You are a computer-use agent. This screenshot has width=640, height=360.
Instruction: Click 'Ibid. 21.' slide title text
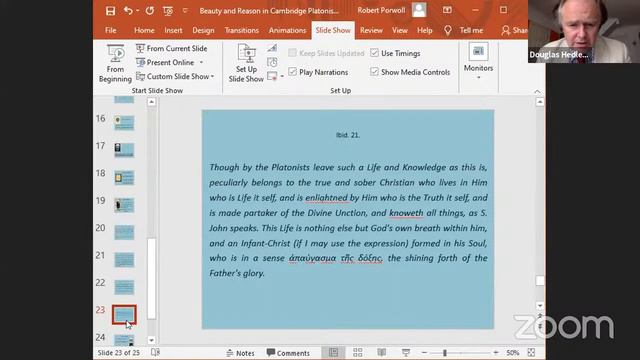click(348, 135)
